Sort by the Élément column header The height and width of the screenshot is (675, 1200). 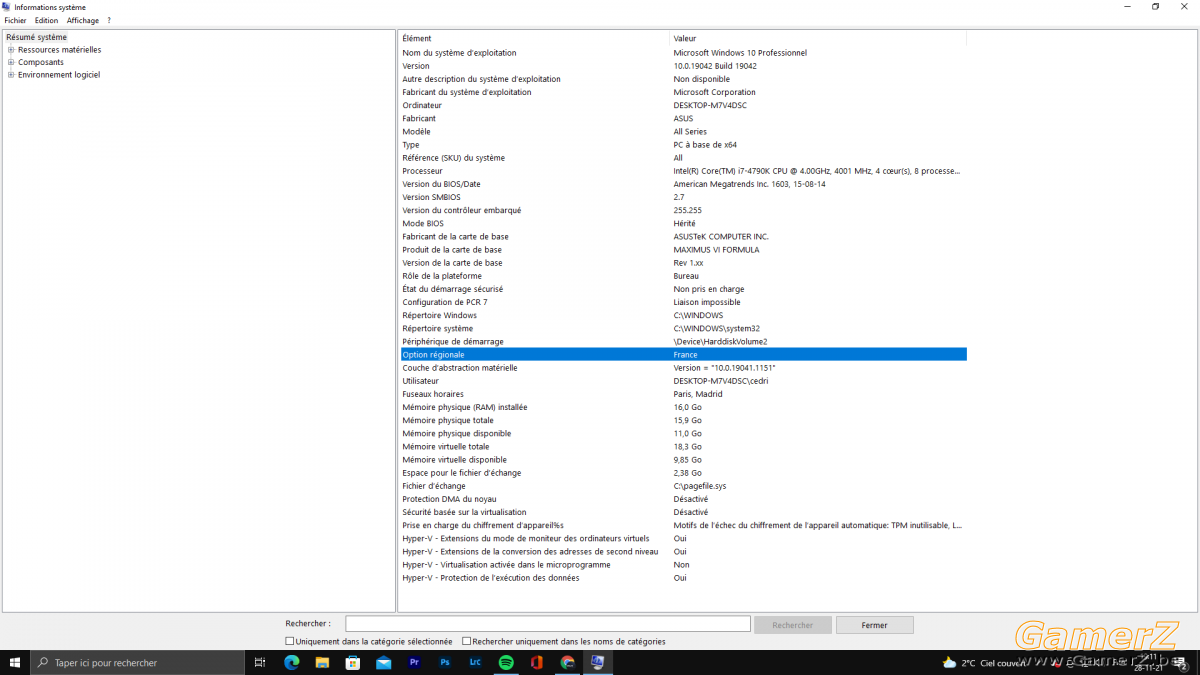click(x=534, y=38)
